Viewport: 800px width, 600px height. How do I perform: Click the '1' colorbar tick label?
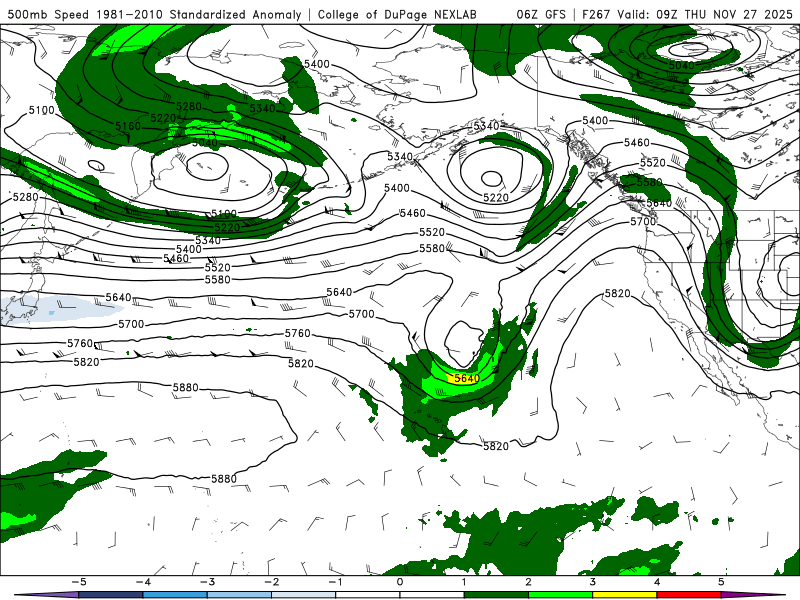click(x=464, y=582)
